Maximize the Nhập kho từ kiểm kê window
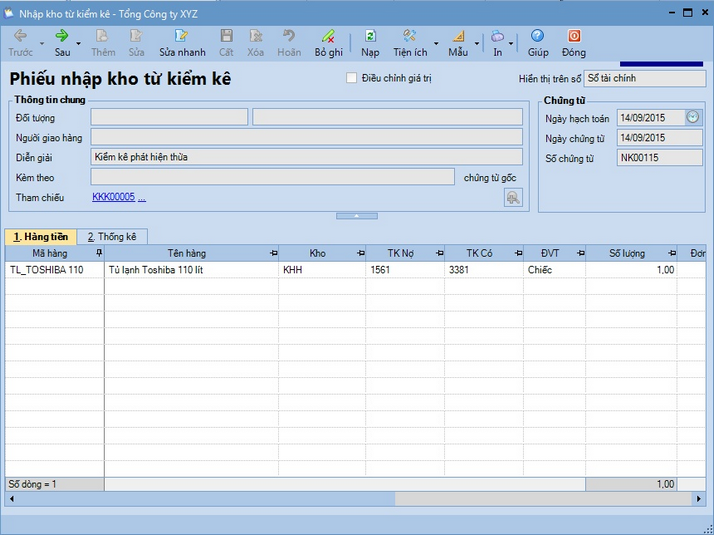This screenshot has height=535, width=714. [688, 13]
